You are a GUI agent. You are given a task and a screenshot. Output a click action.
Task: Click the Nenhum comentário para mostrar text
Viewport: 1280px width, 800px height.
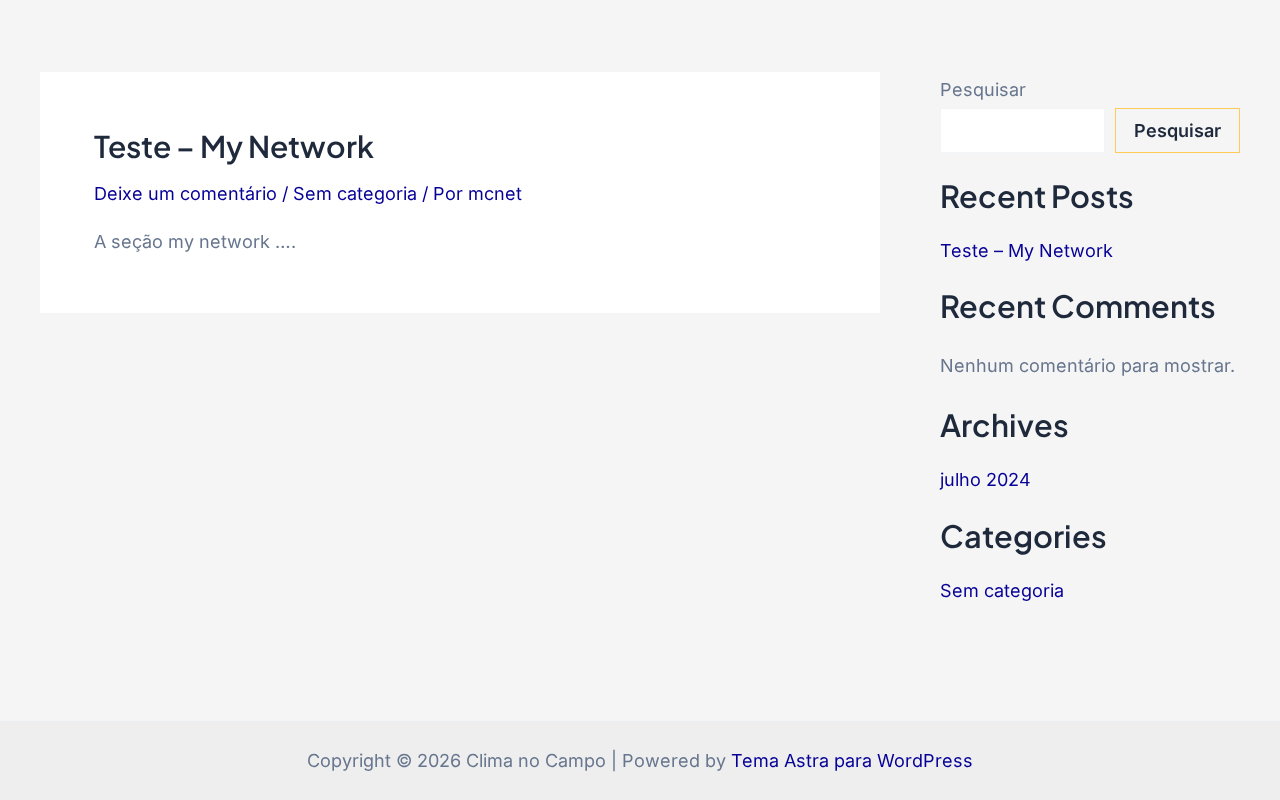1087,366
